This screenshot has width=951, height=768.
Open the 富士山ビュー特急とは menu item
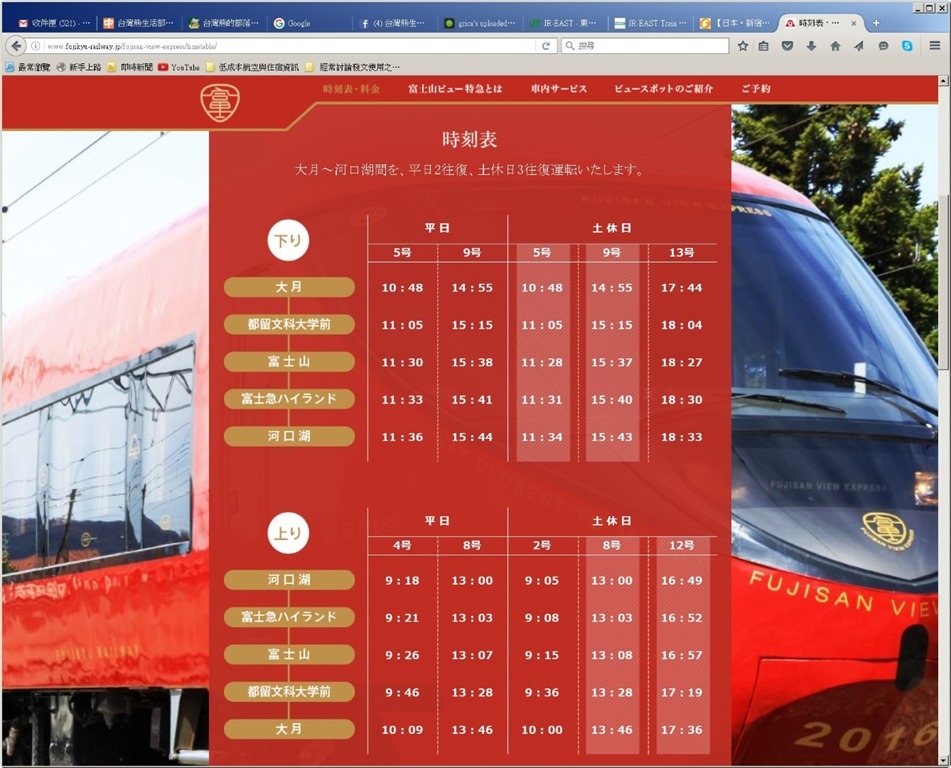tap(455, 89)
